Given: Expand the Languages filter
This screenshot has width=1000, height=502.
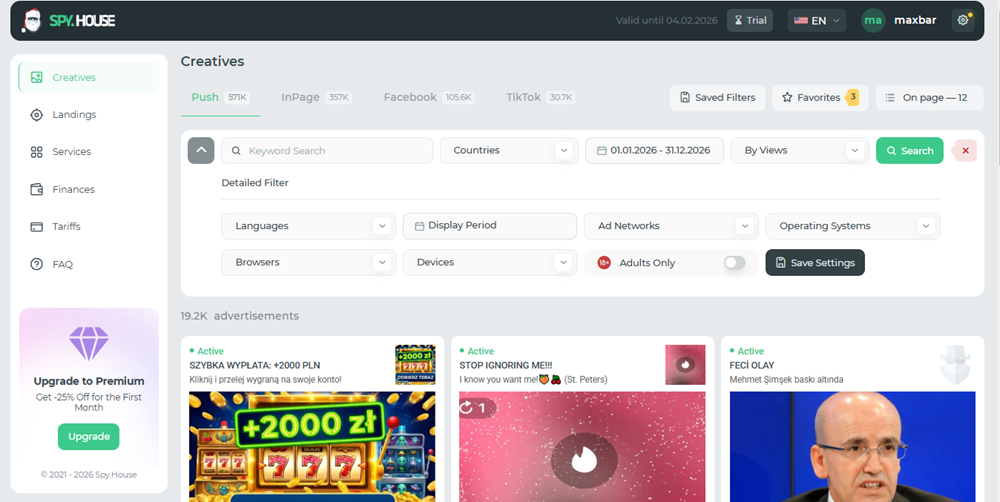Looking at the screenshot, I should point(308,226).
